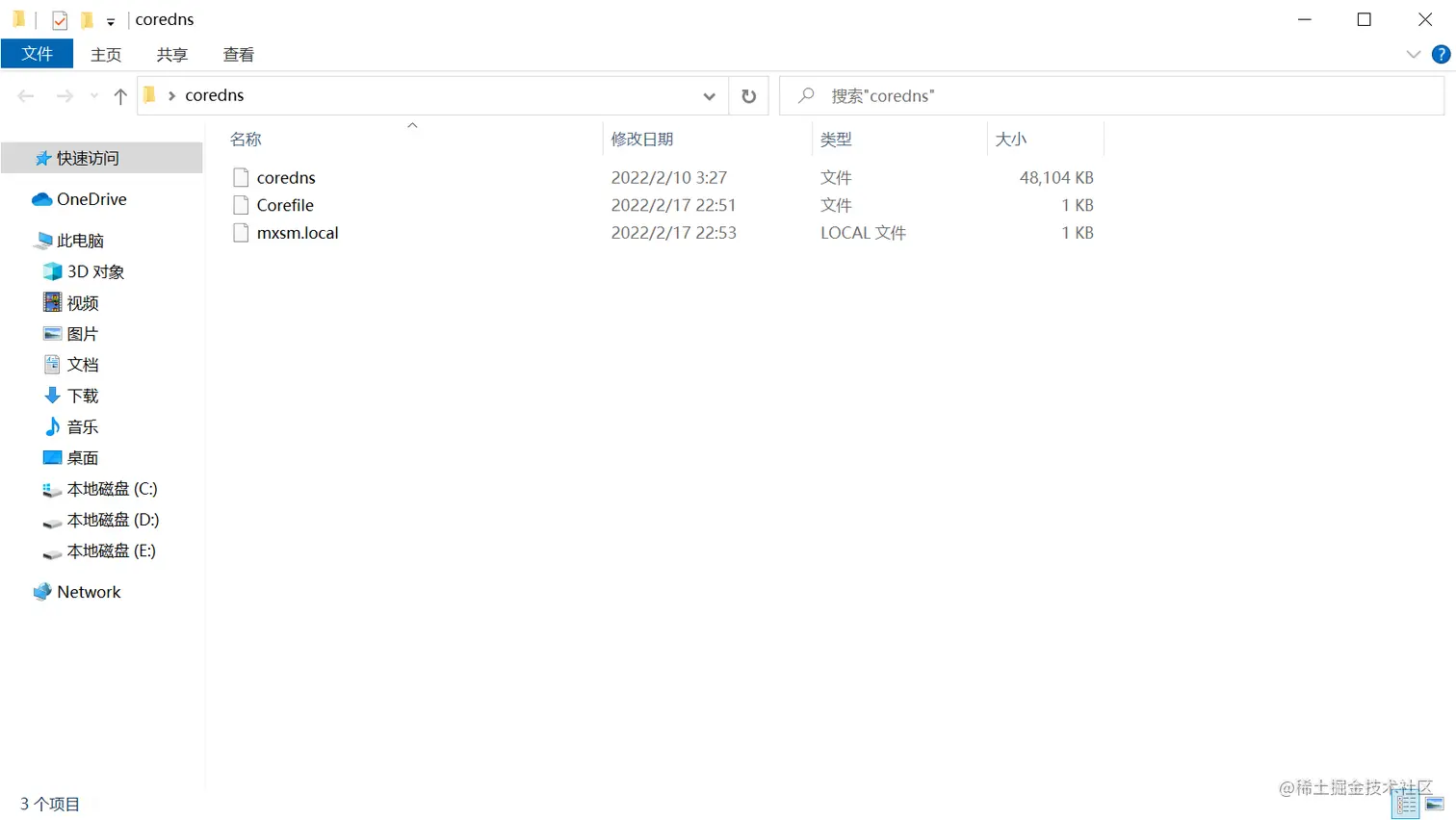Open the 视频 folder

[82, 303]
